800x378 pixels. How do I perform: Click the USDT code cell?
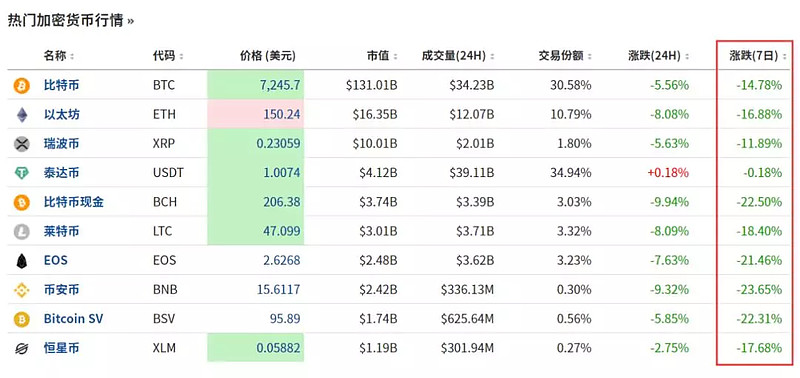tap(168, 173)
